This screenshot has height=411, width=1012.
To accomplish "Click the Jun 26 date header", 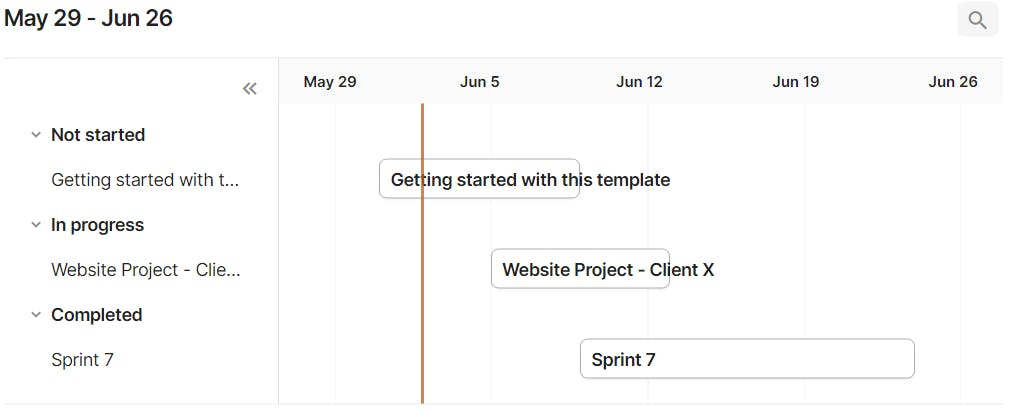I will tap(953, 82).
